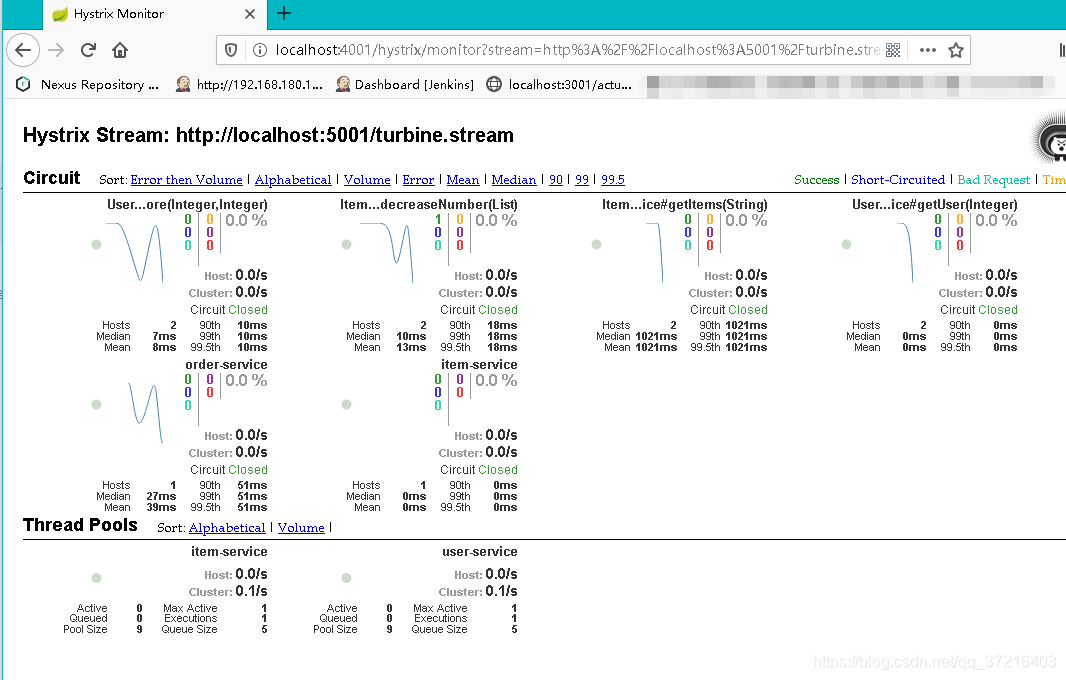Sort circuits Alphabetical
The width and height of the screenshot is (1066, 680).
pyautogui.click(x=293, y=180)
